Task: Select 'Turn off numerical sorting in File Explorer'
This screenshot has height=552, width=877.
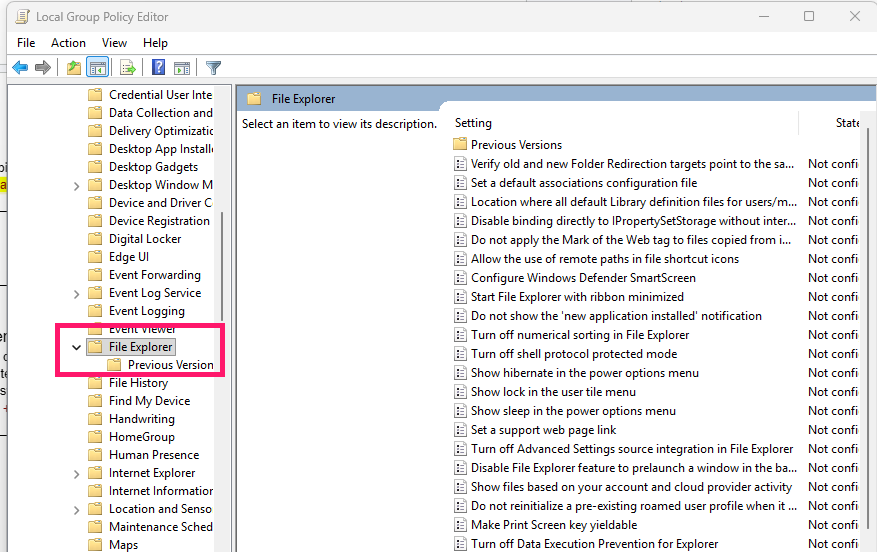Action: coord(580,335)
